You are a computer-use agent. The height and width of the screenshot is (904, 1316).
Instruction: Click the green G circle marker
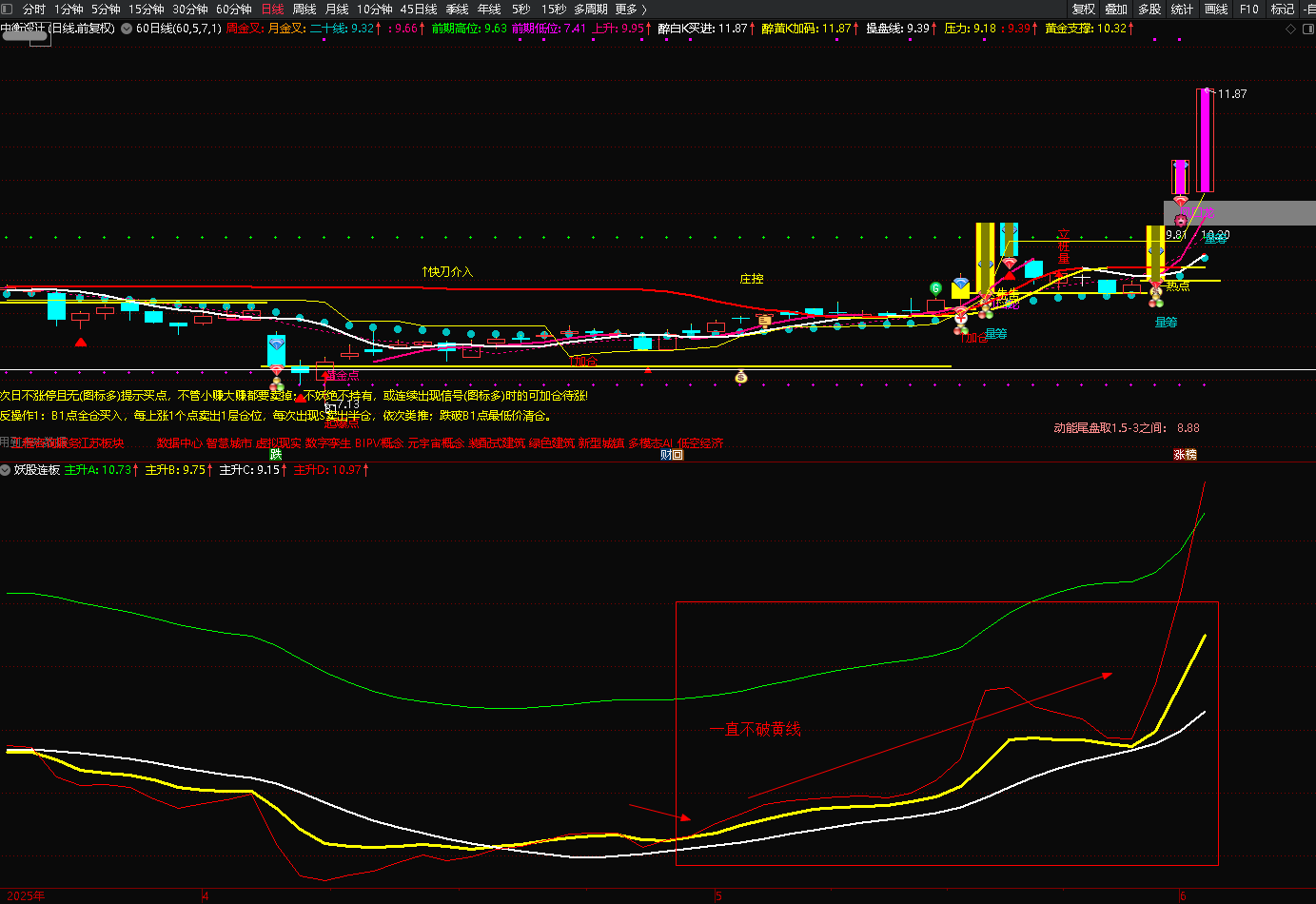pos(935,288)
